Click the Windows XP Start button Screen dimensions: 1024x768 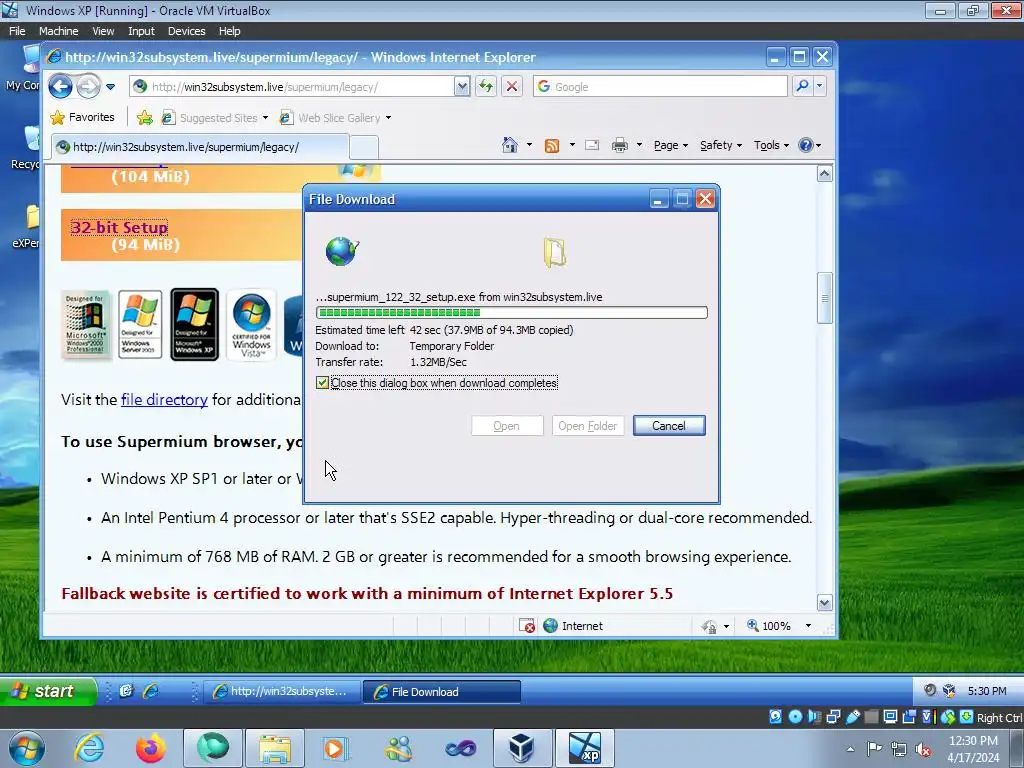48,691
